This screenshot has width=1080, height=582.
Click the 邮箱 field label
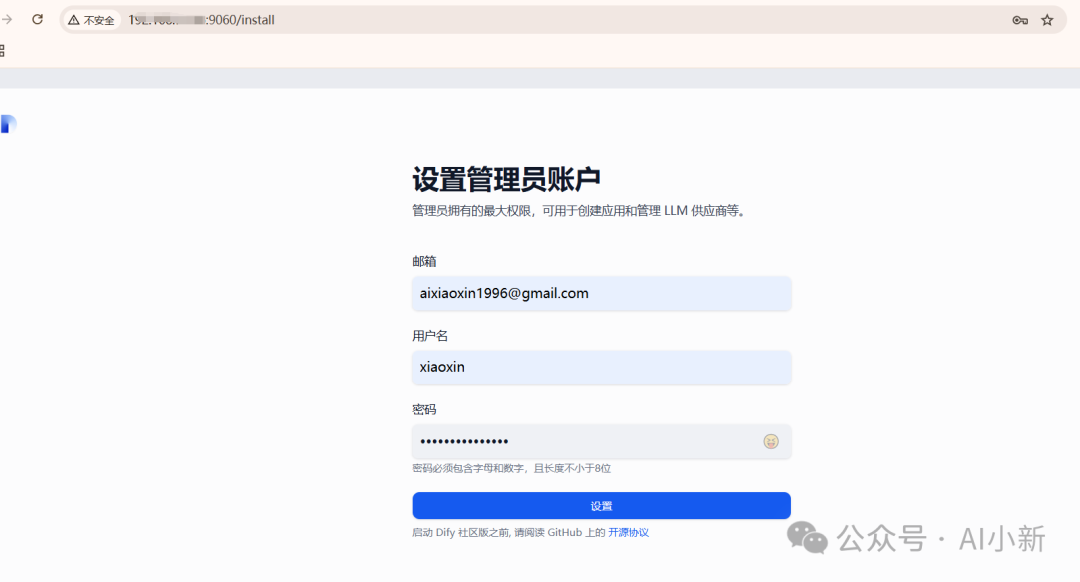424,261
